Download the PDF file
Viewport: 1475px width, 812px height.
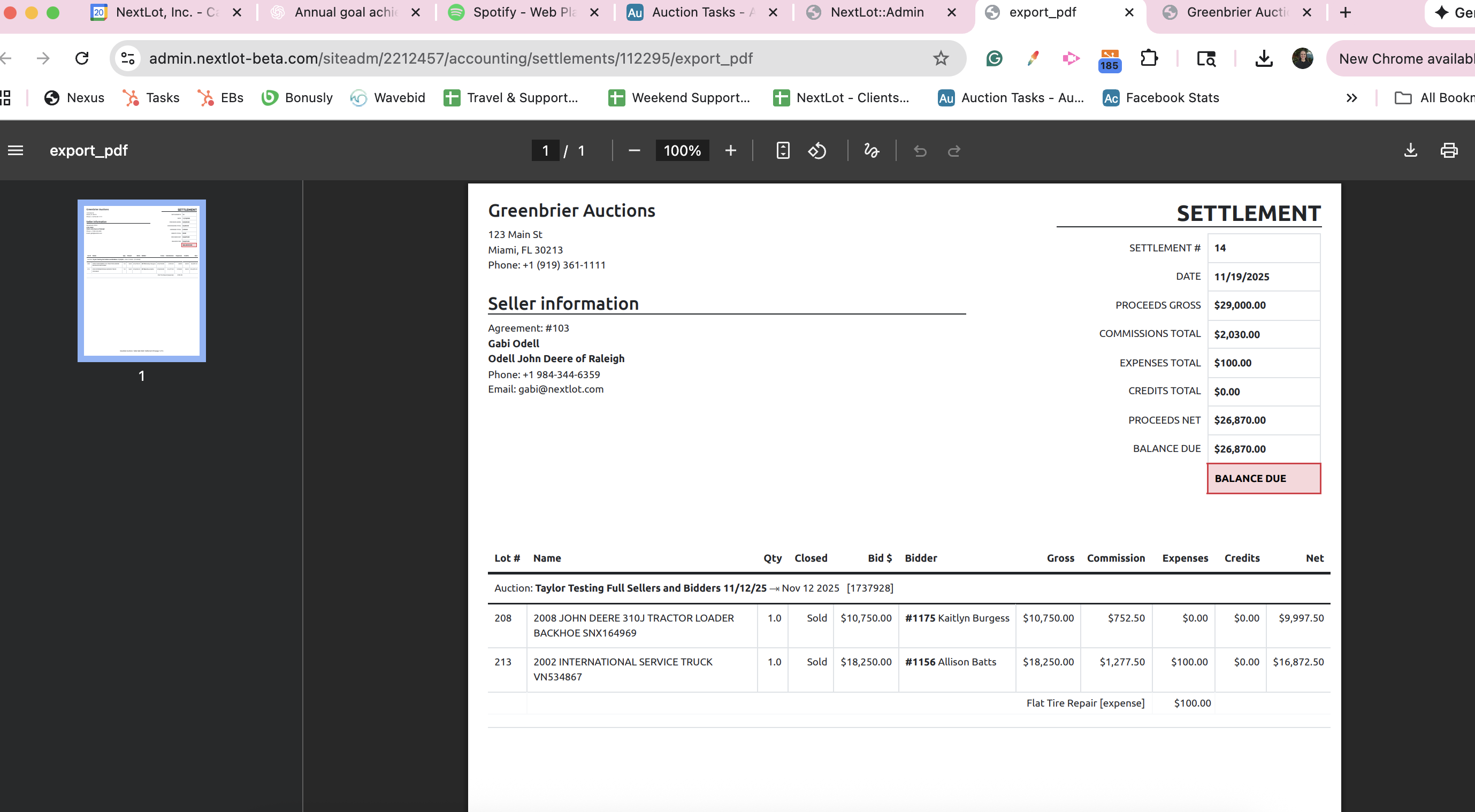(1411, 151)
